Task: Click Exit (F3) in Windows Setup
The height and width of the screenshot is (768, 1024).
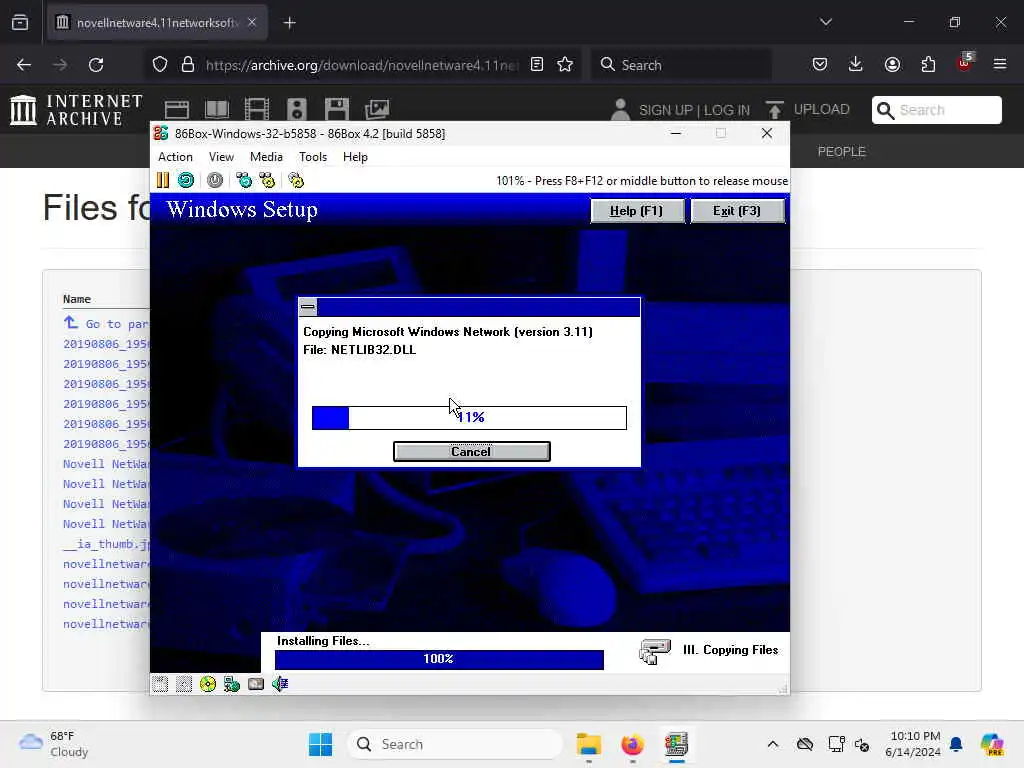Action: coord(737,211)
